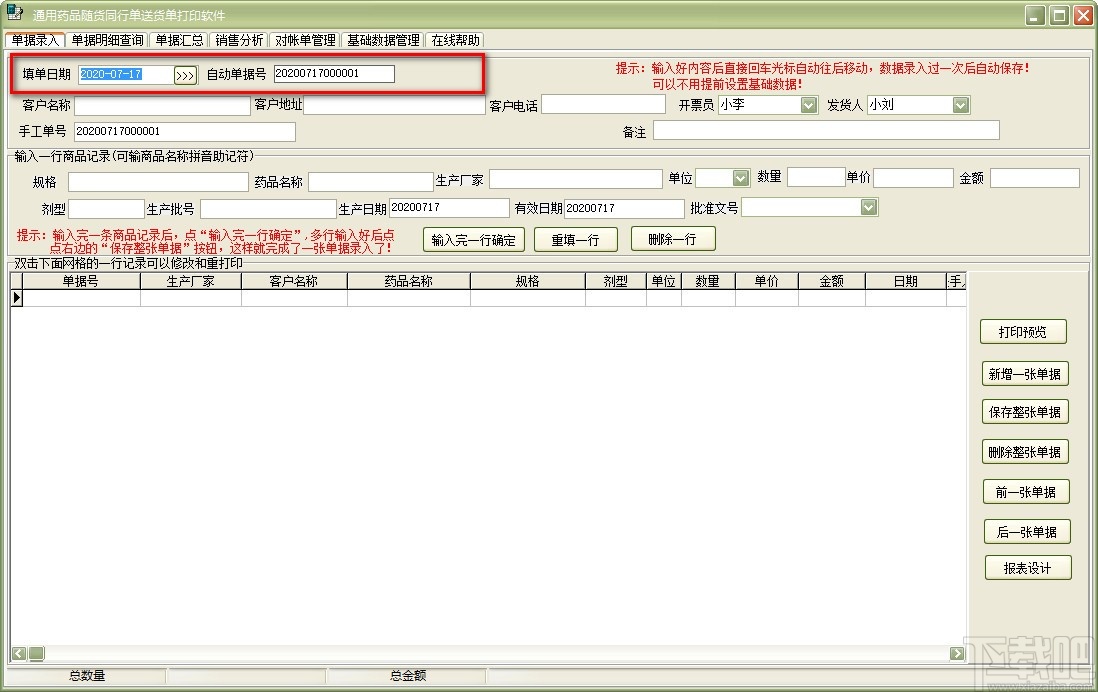1098x692 pixels.
Task: Click 删除一行 to remove the row
Action: (672, 239)
